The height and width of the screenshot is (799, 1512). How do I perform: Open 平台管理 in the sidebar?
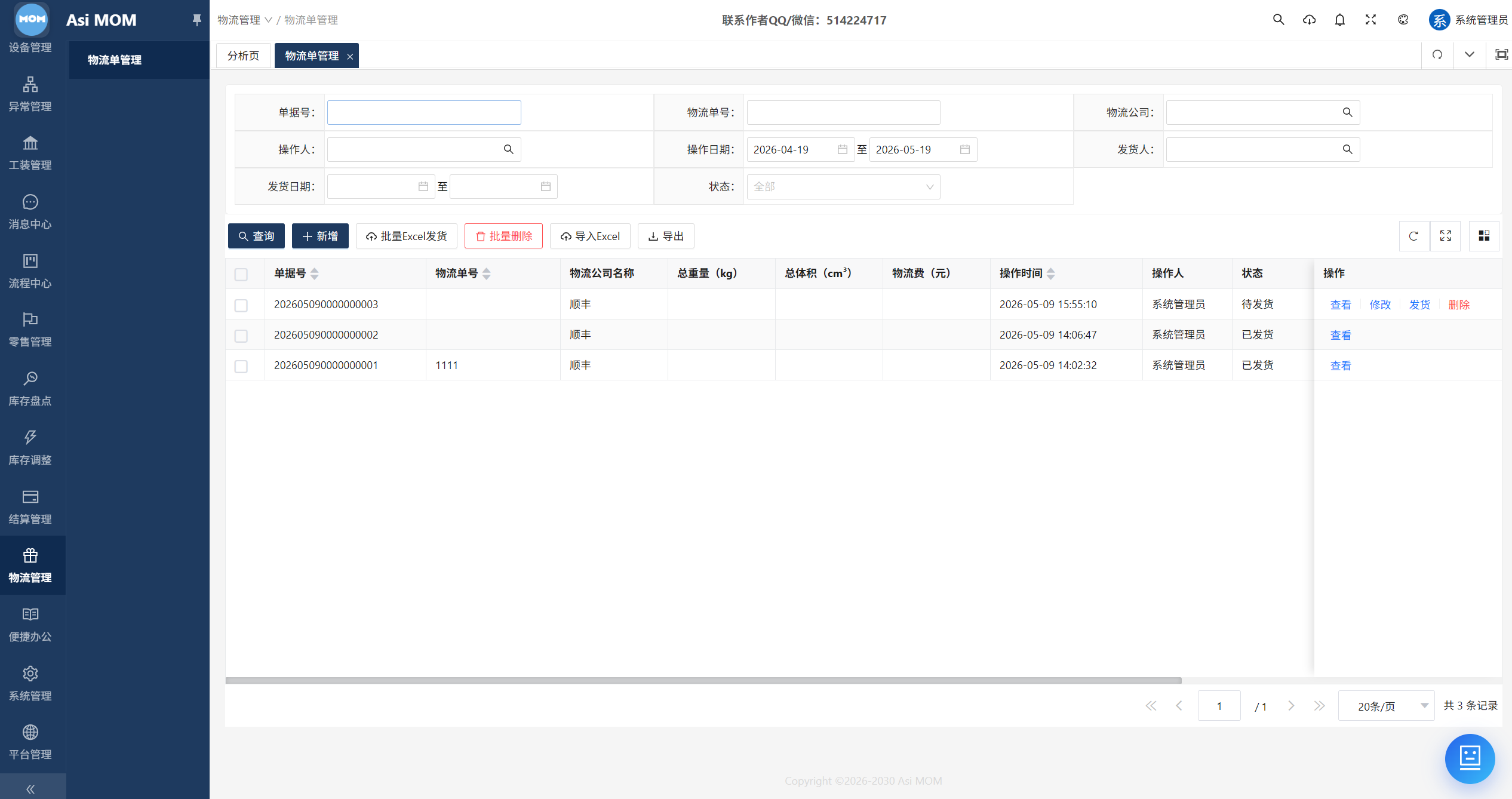coord(30,743)
